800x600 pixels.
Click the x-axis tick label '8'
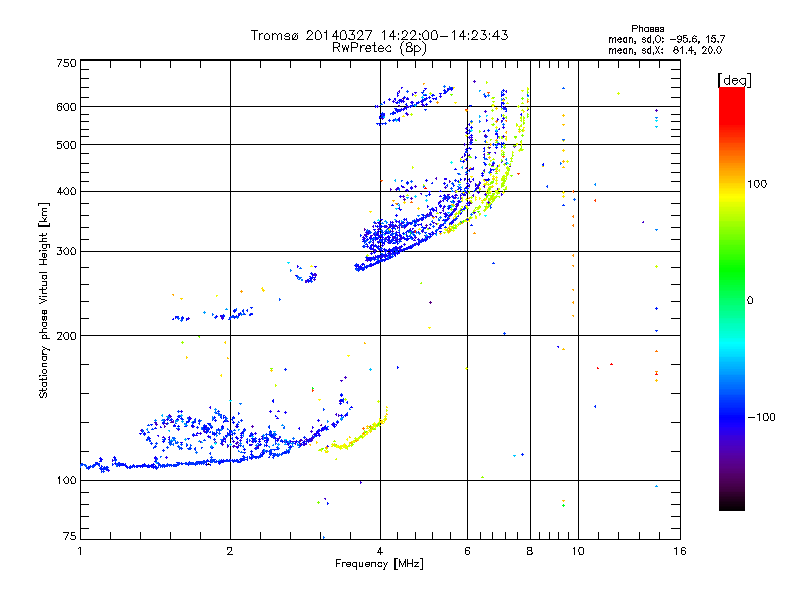pos(530,551)
